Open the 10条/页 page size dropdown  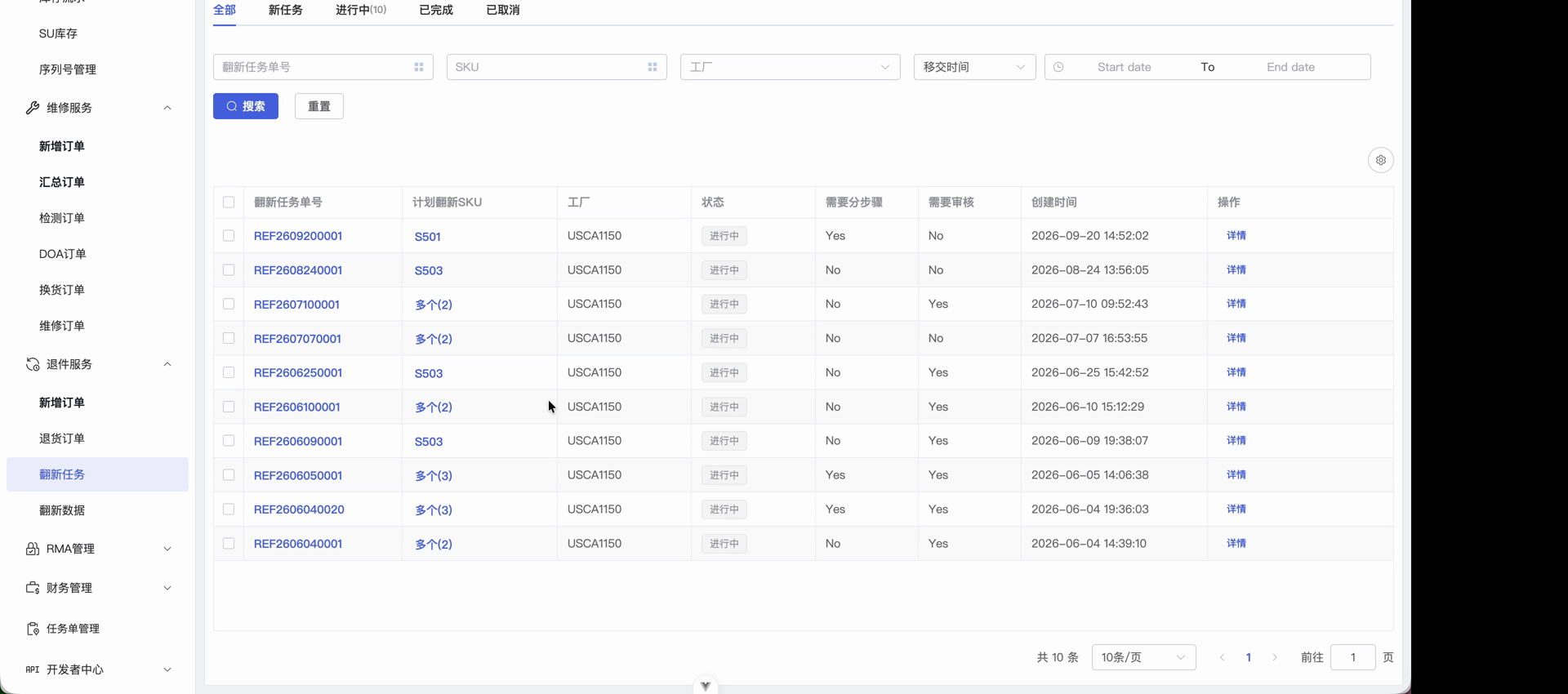1144,657
